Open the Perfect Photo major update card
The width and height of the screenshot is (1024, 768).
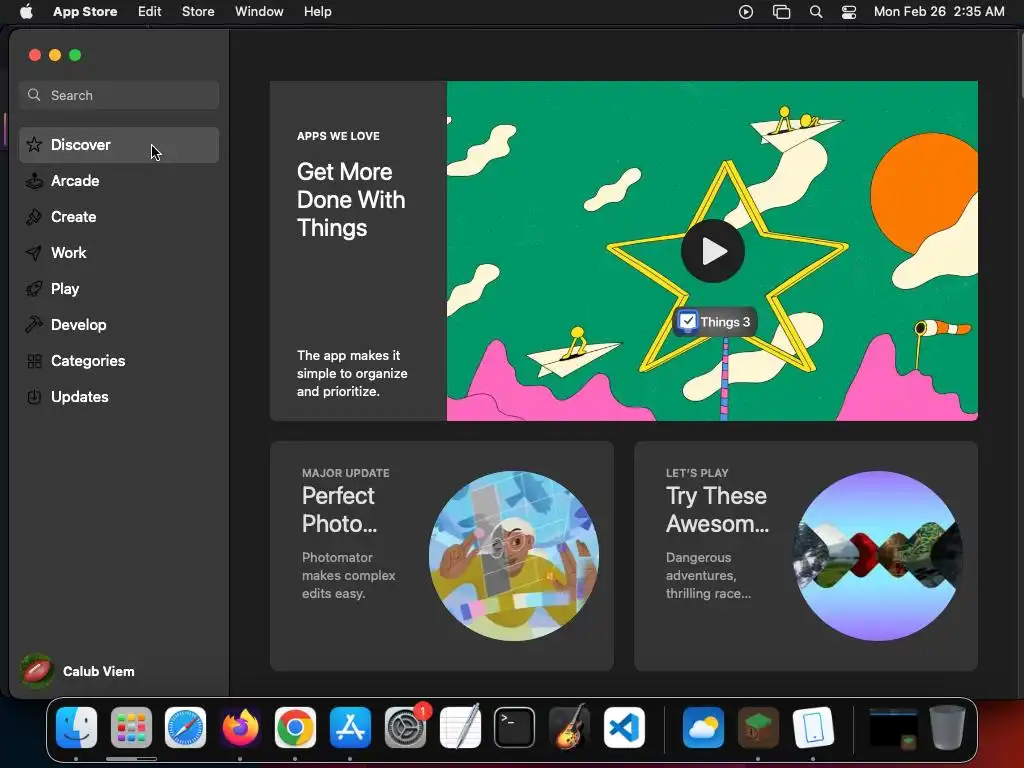click(441, 556)
